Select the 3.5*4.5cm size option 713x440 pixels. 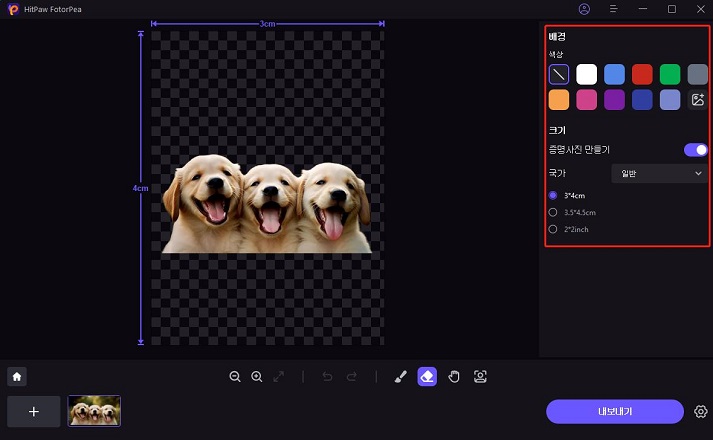coord(554,212)
